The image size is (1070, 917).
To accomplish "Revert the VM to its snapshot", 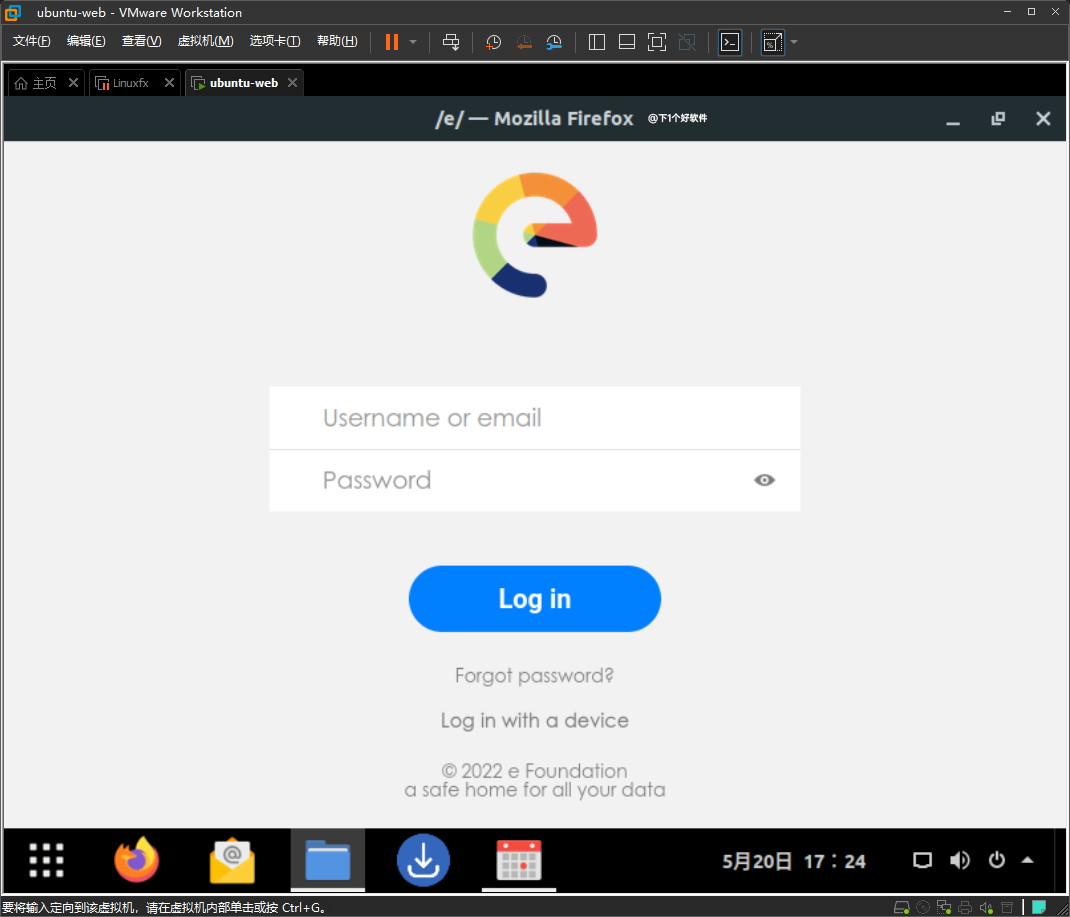I will click(523, 42).
